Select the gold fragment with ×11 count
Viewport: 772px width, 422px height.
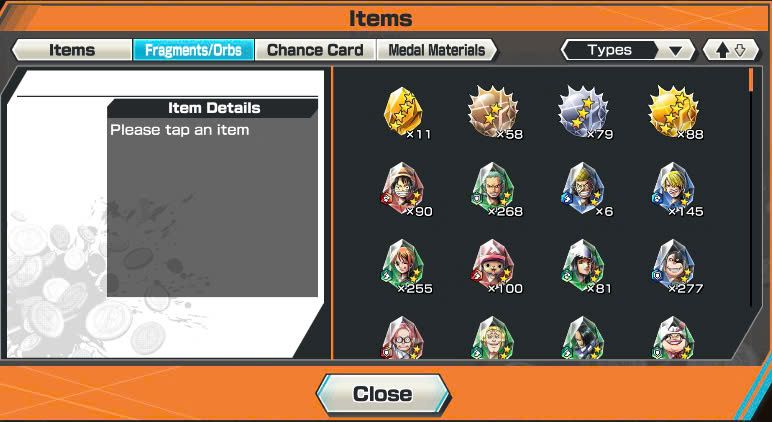(403, 111)
